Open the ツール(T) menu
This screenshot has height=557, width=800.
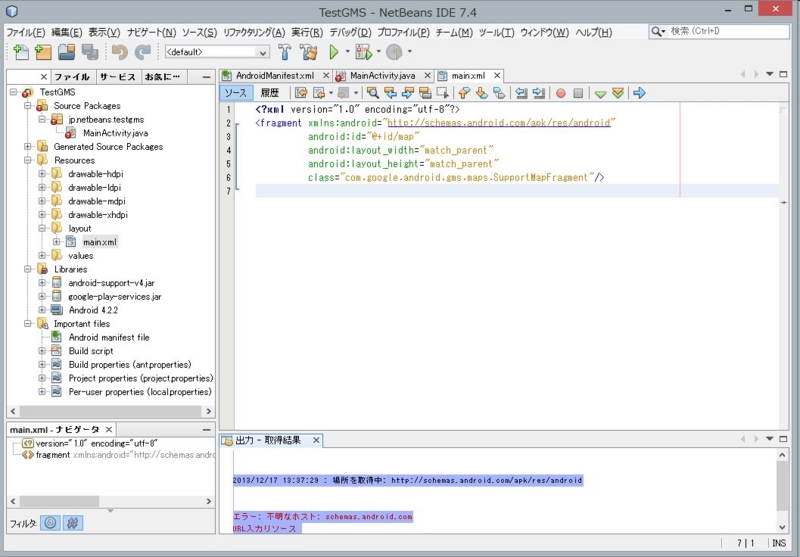(496, 33)
